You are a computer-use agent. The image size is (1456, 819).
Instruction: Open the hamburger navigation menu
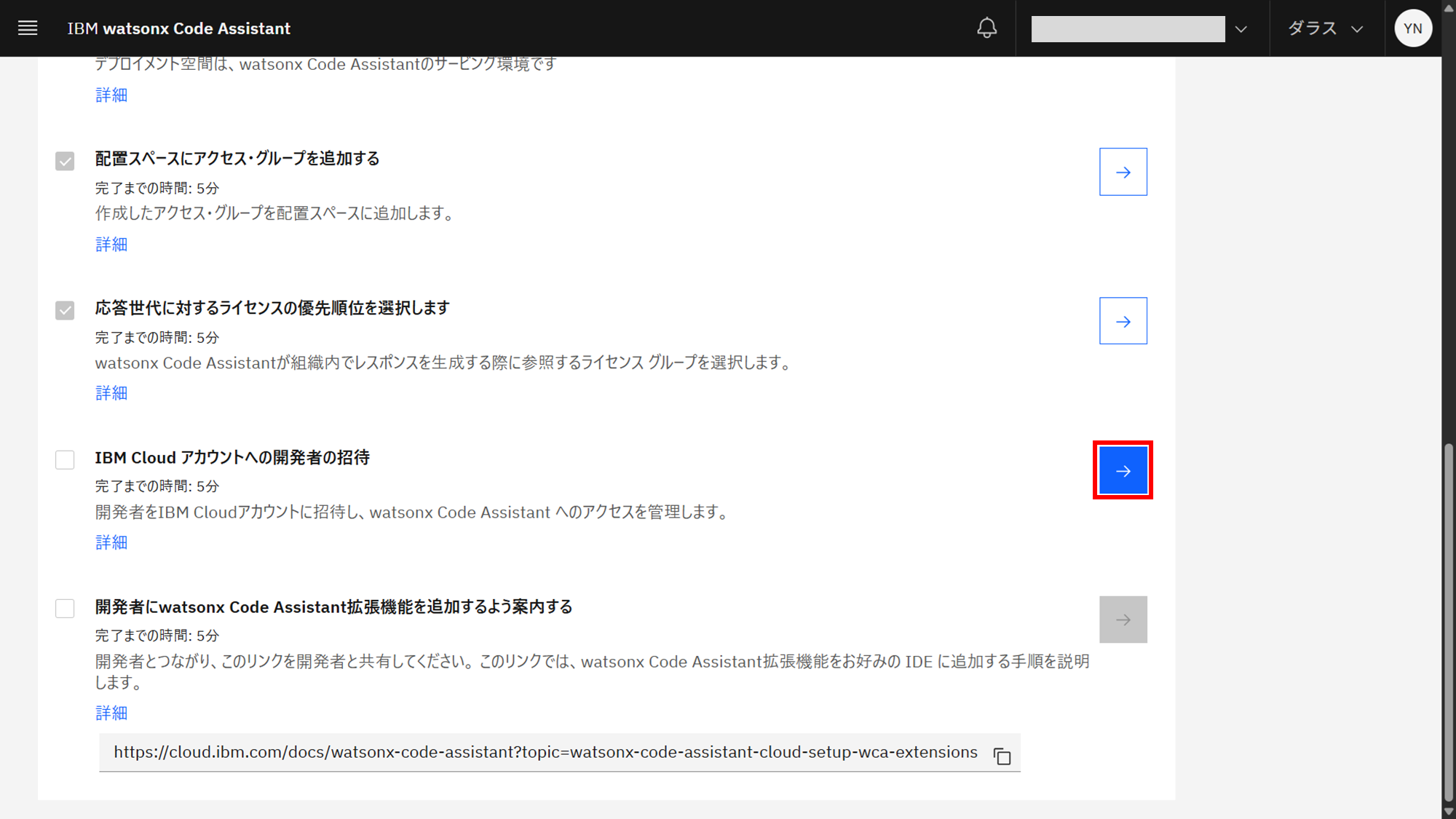pos(28,28)
